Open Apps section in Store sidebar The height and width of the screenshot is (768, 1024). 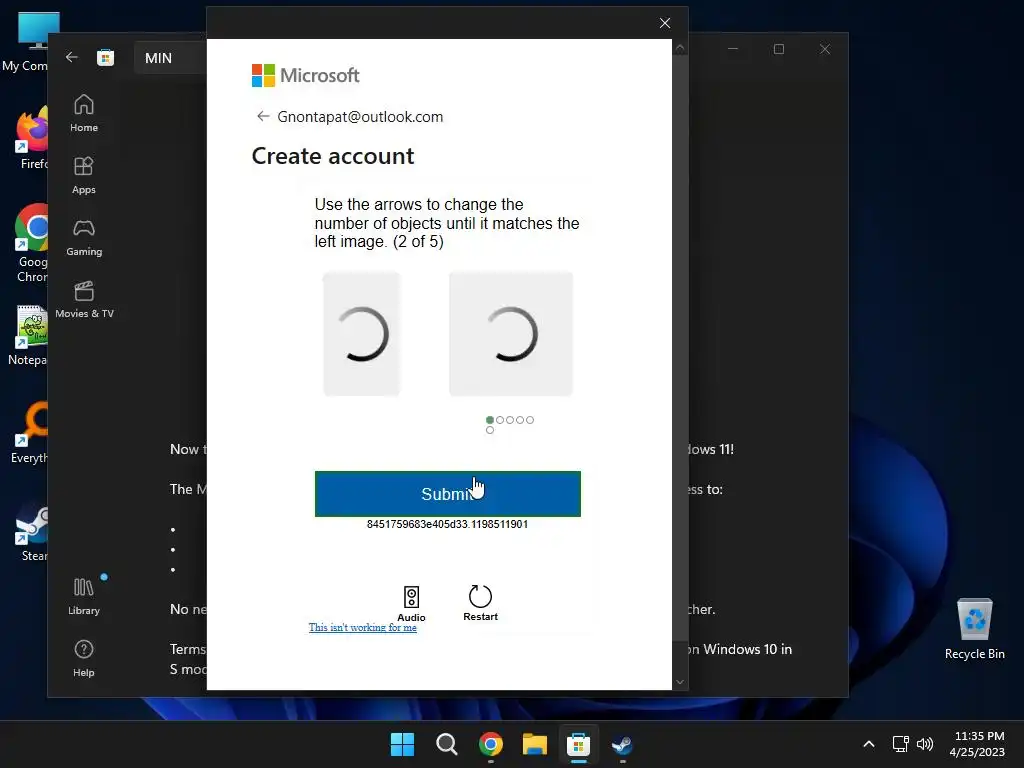pos(84,175)
